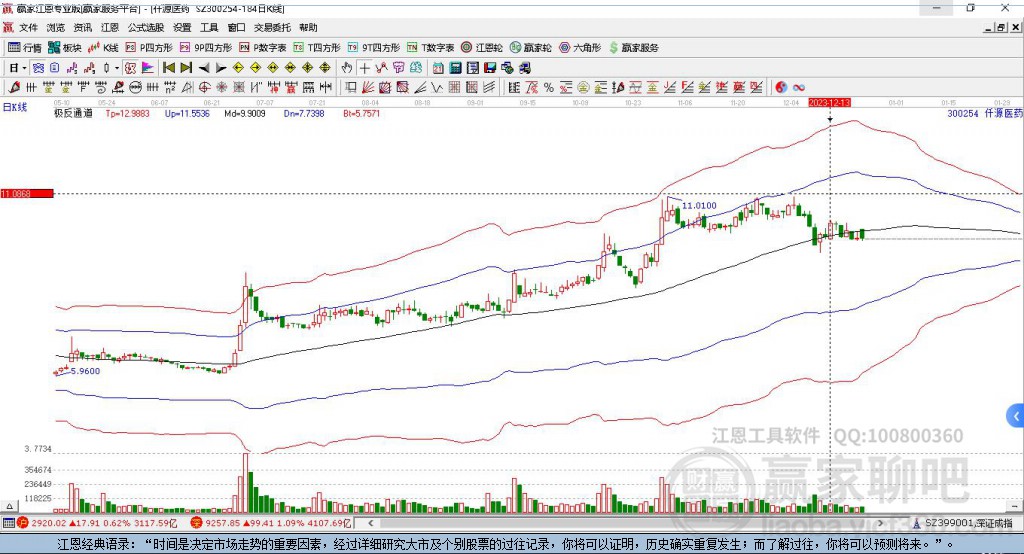Switch to K线 view button
The image size is (1024, 554).
[103, 48]
